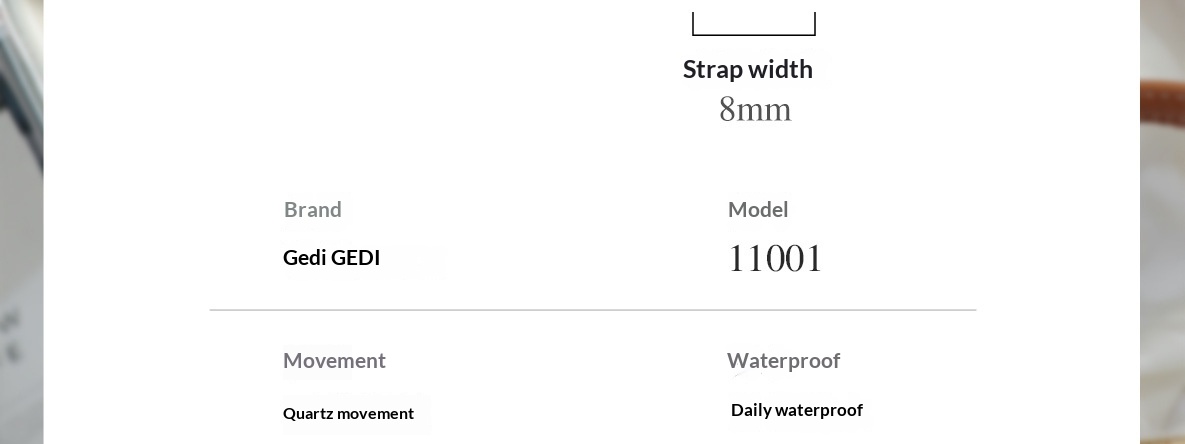
Task: Click the word "Daily"
Action: pos(750,410)
